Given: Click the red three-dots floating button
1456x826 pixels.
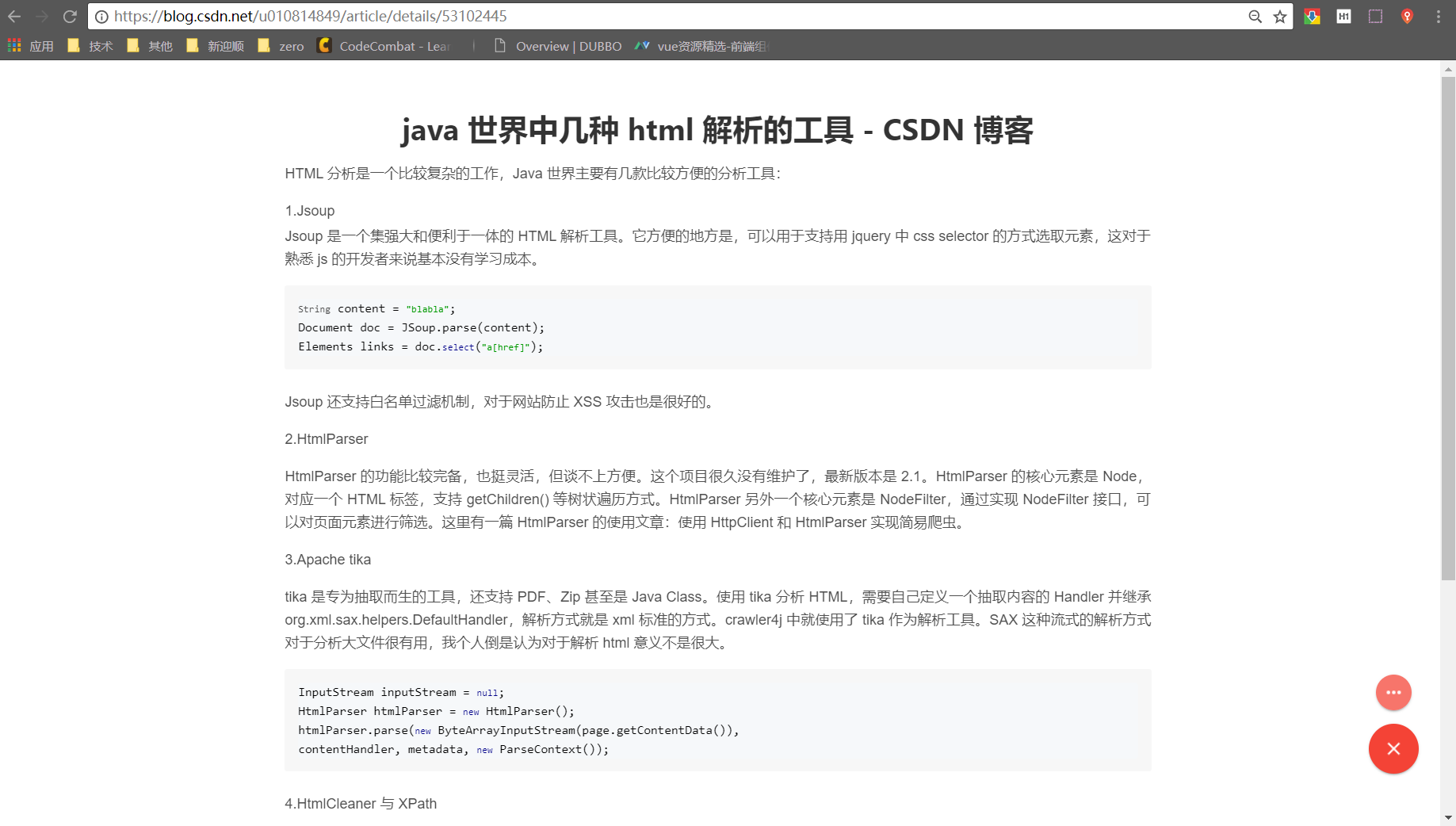Looking at the screenshot, I should (x=1393, y=693).
